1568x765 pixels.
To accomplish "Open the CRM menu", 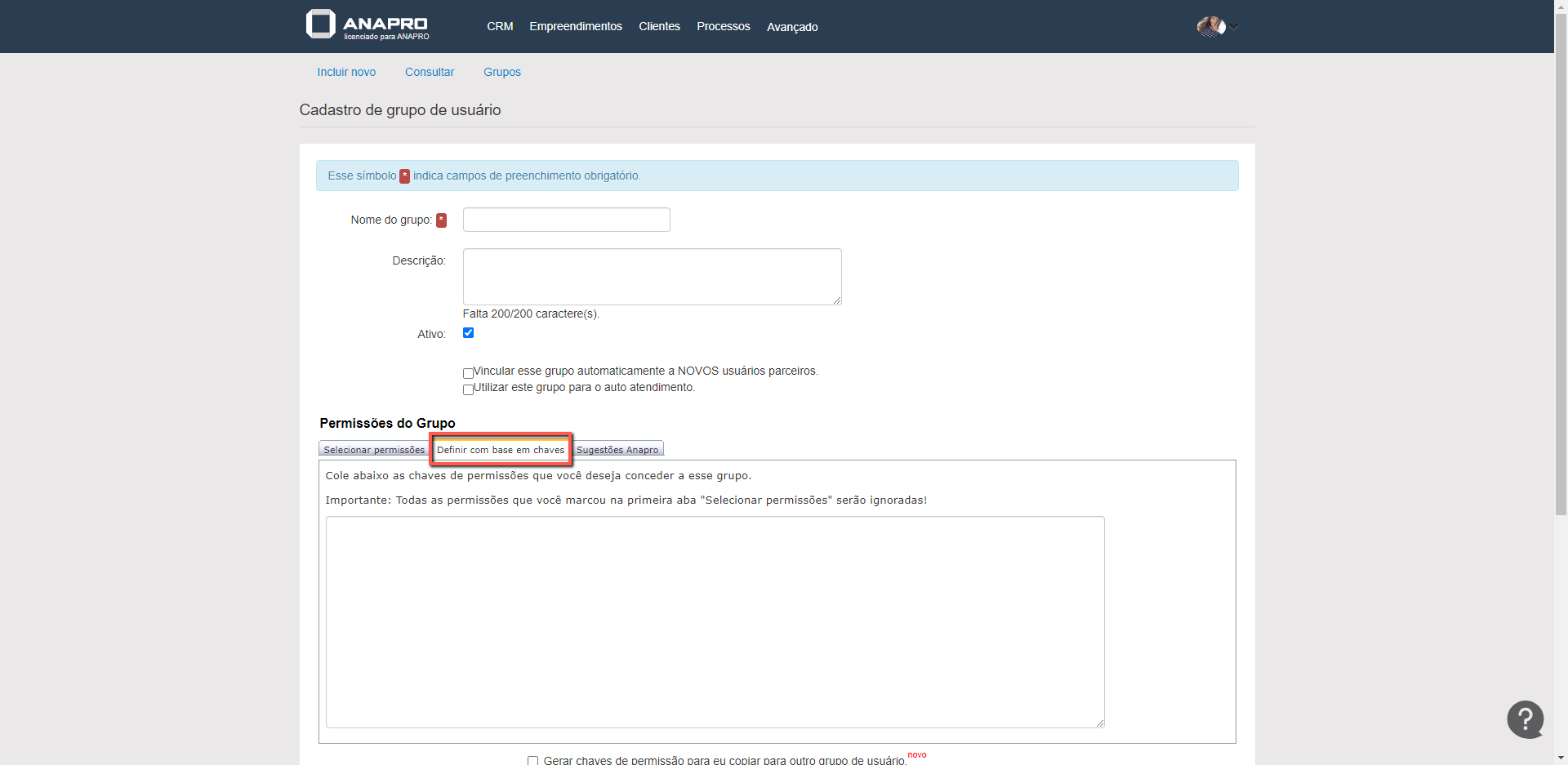I will (x=500, y=27).
